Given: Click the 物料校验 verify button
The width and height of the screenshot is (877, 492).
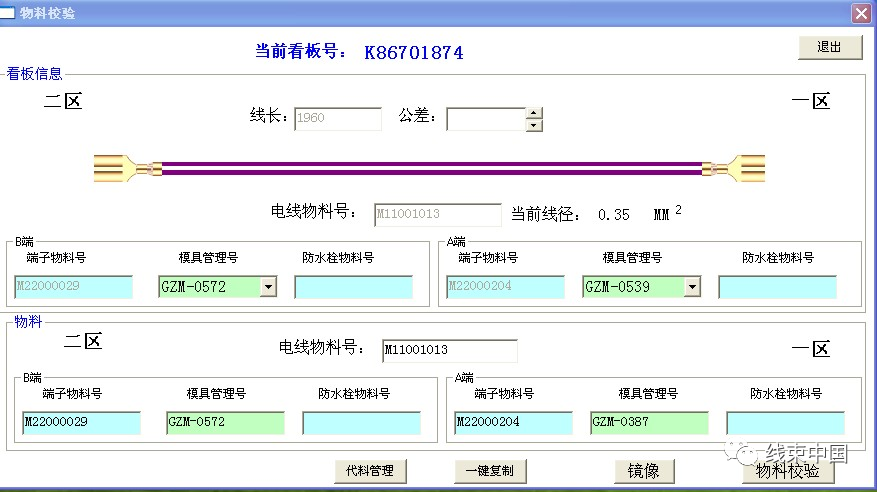Looking at the screenshot, I should (787, 471).
